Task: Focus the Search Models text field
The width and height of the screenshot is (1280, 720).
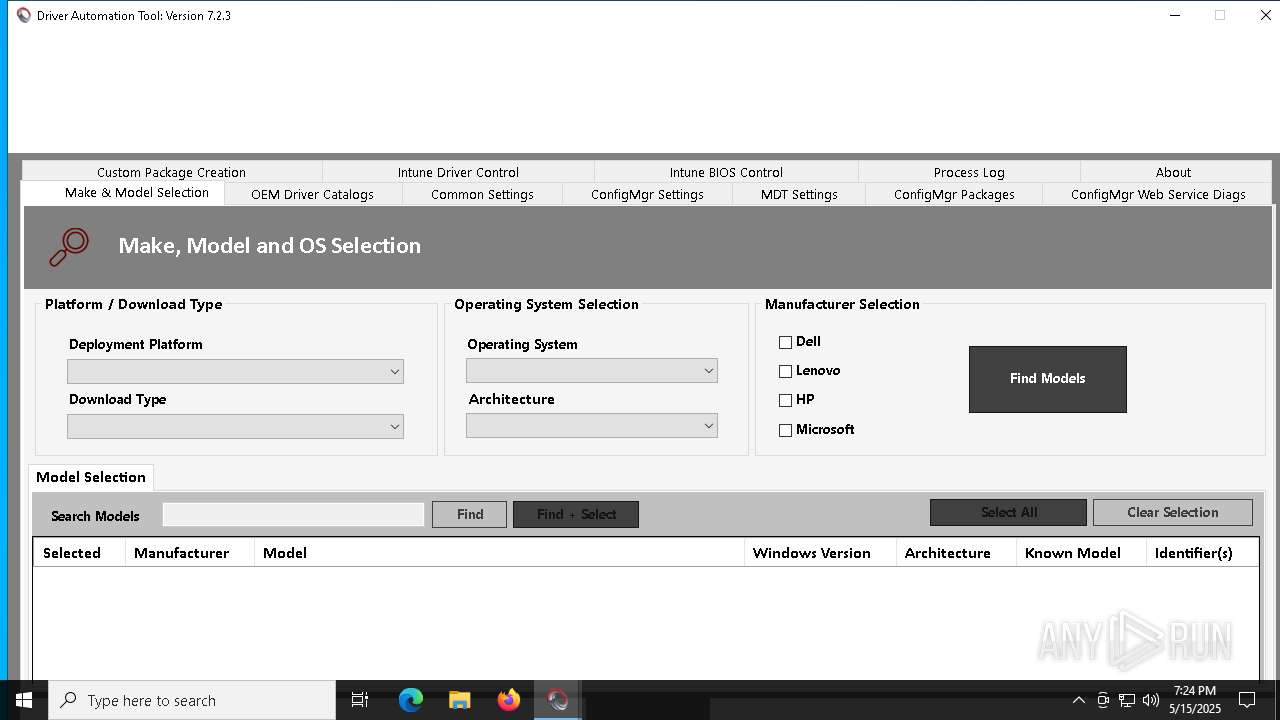Action: [x=294, y=514]
